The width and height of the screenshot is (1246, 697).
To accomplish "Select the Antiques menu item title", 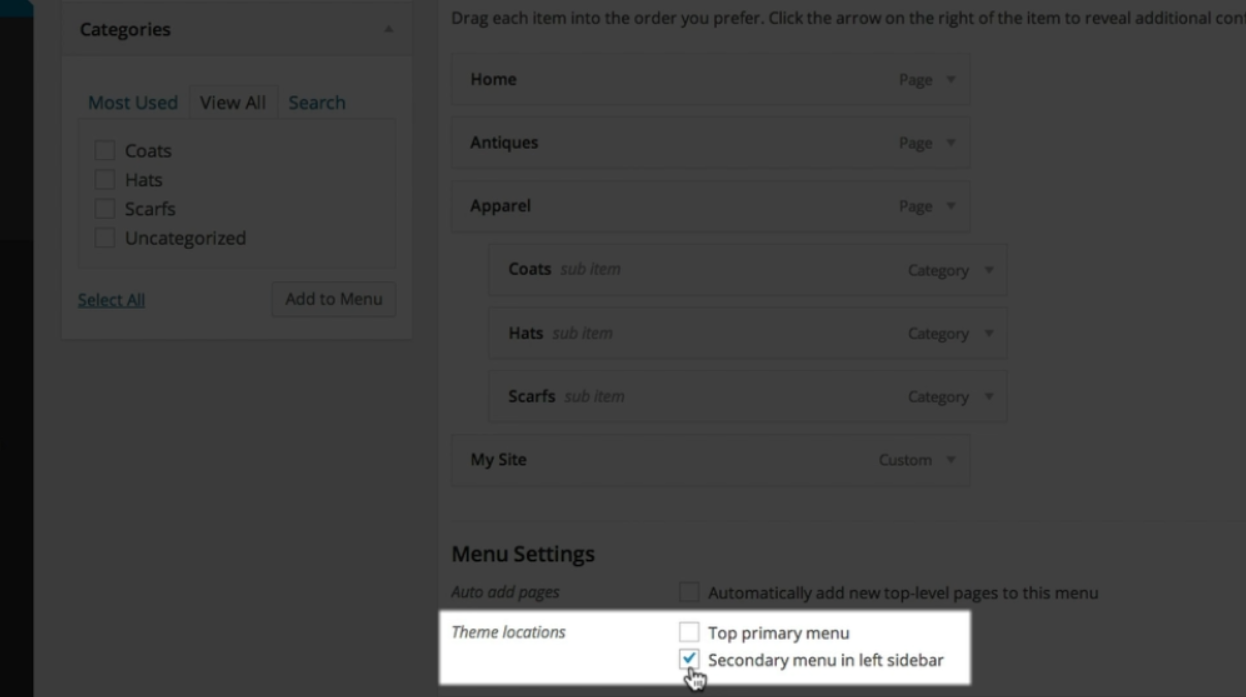I will pos(504,143).
